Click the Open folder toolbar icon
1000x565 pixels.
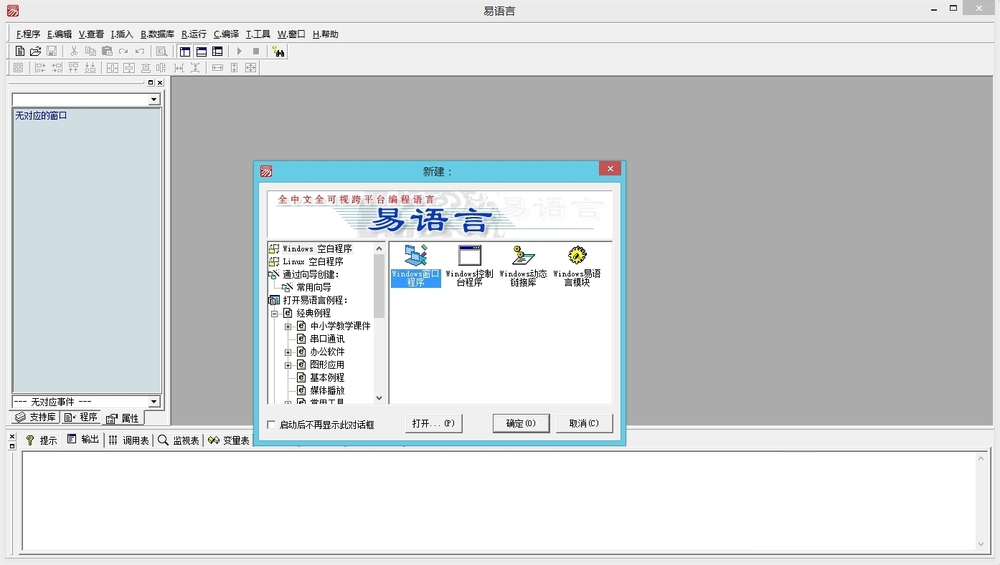pos(36,51)
